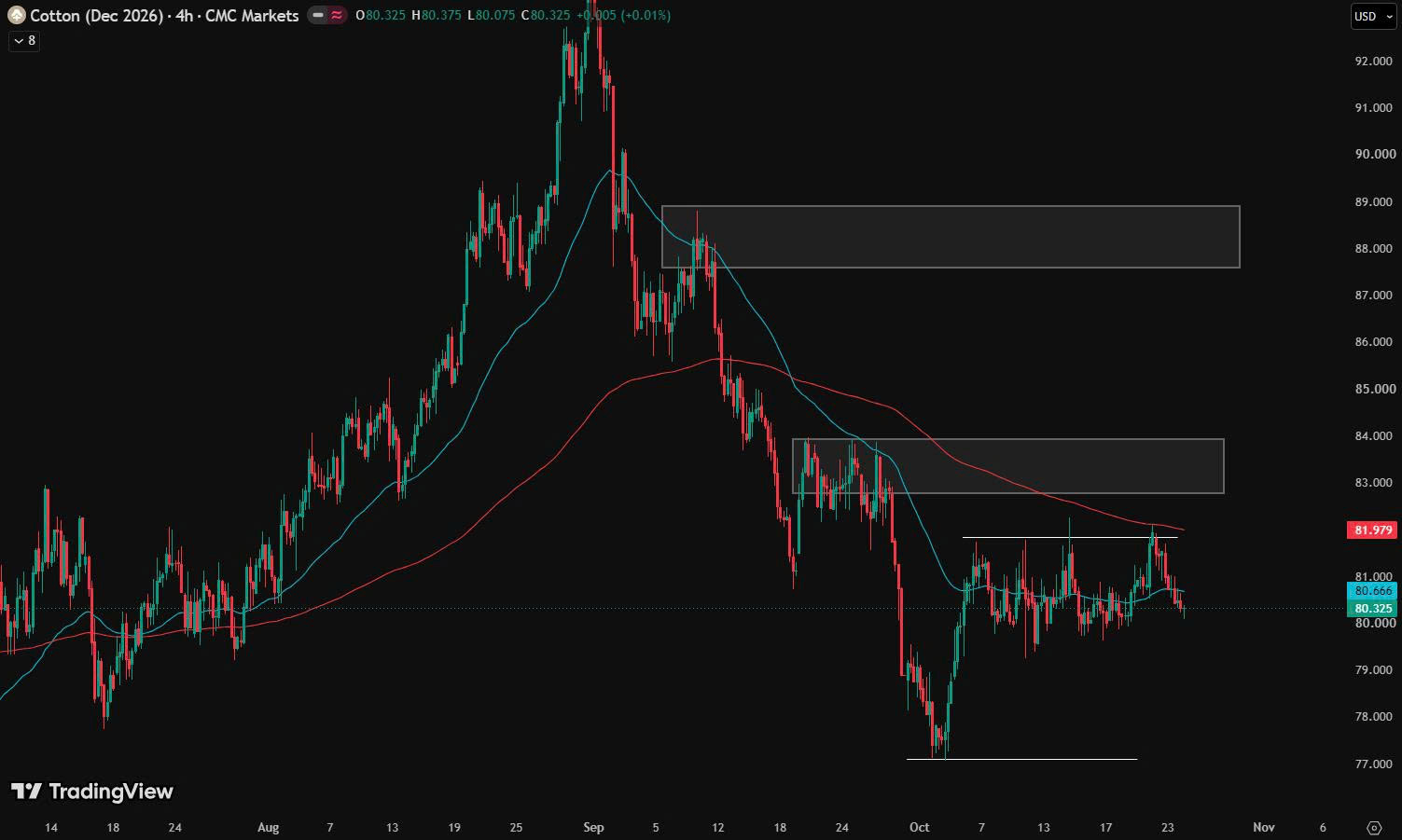Click the 90.000 price axis label
1402x840 pixels.
[1375, 155]
